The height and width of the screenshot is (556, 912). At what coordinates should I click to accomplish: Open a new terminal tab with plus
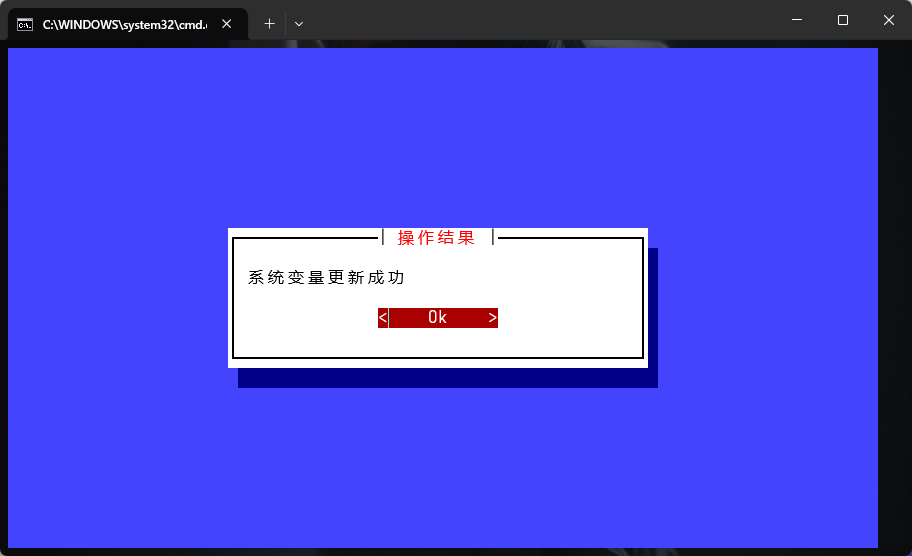click(269, 24)
